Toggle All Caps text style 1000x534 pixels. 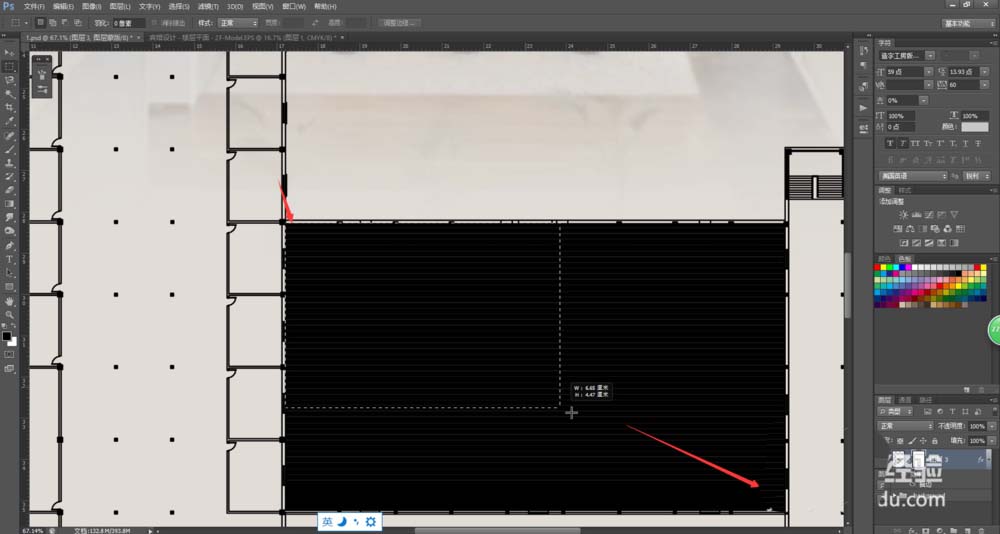(x=916, y=144)
